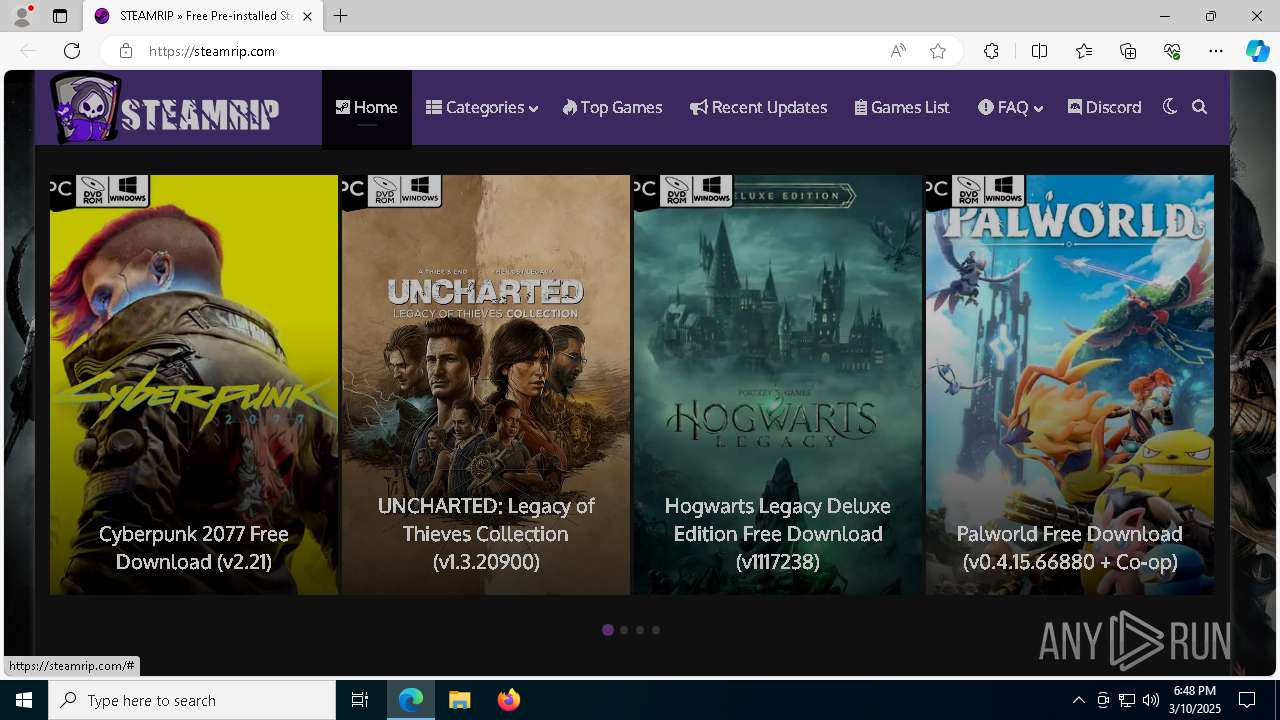
Task: Select the STEAMRIP browser tab
Action: click(x=203, y=16)
